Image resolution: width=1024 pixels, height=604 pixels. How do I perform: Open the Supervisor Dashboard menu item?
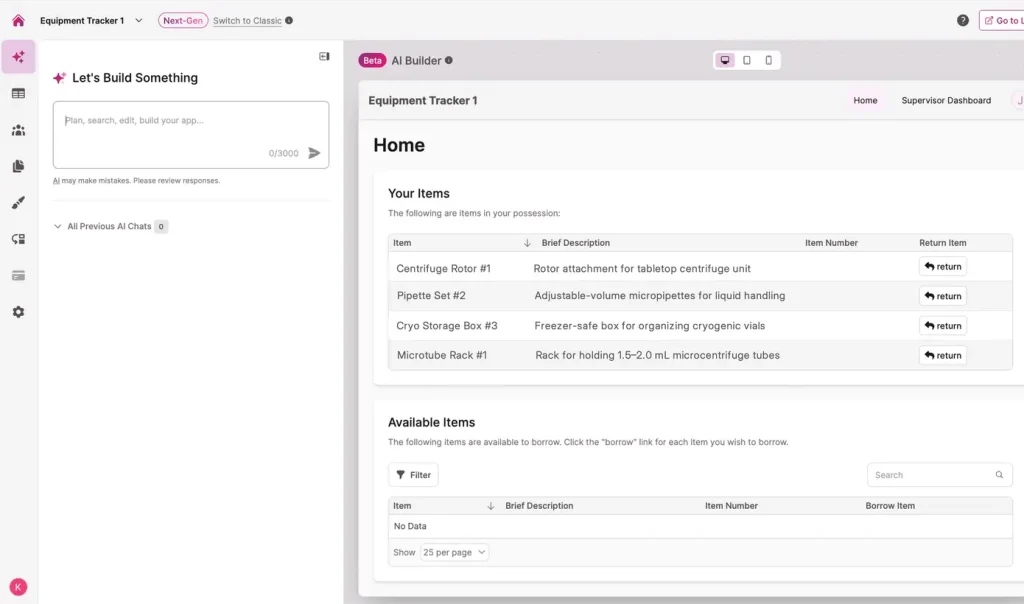tap(946, 100)
